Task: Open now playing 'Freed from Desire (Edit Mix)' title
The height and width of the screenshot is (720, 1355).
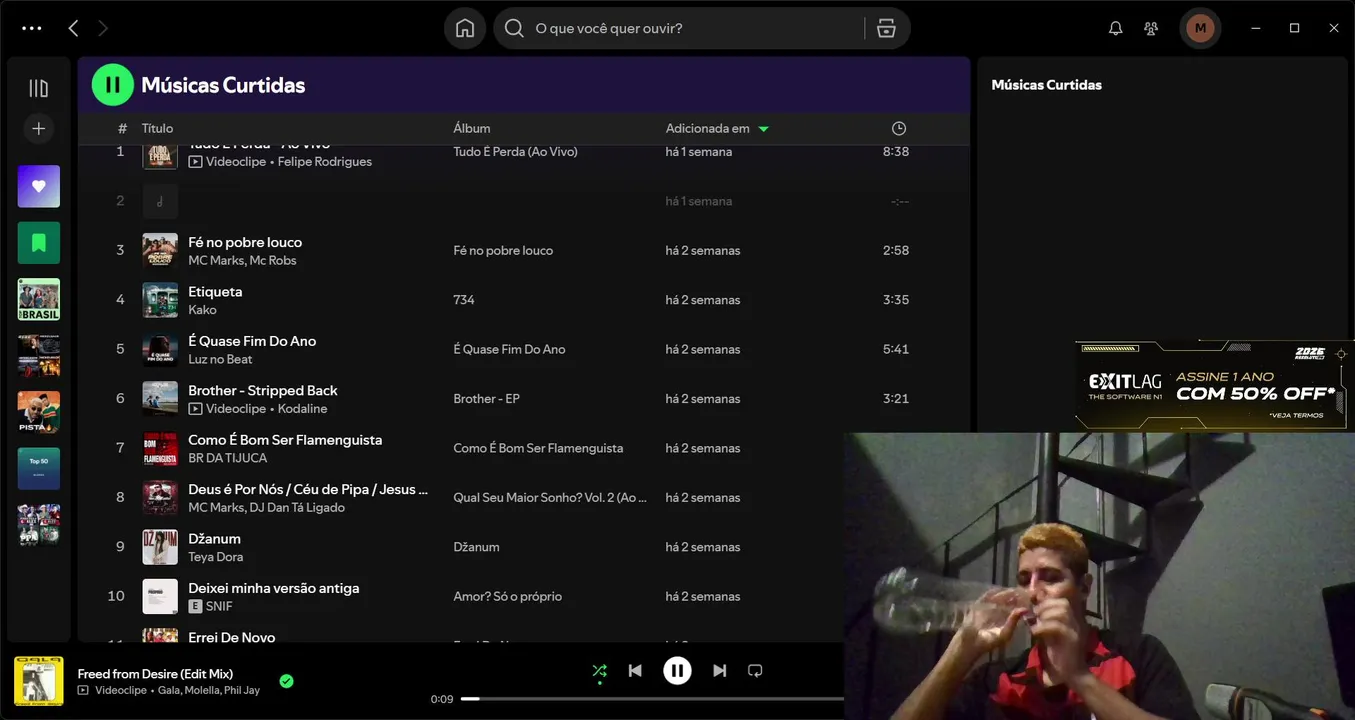Action: (155, 674)
